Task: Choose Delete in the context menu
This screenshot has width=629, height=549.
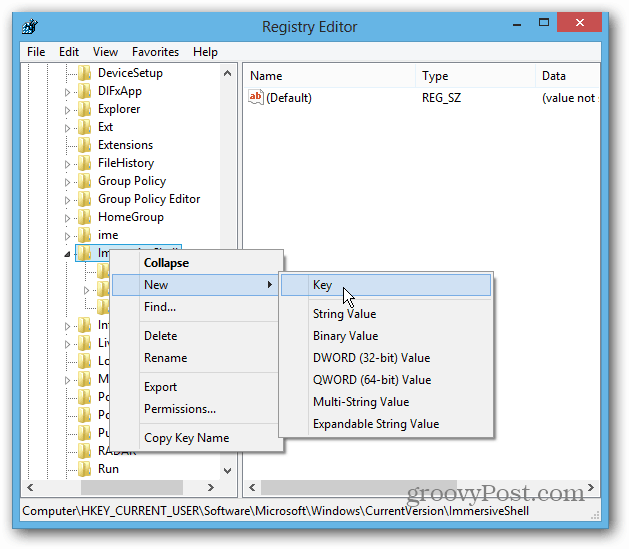Action: [197, 336]
